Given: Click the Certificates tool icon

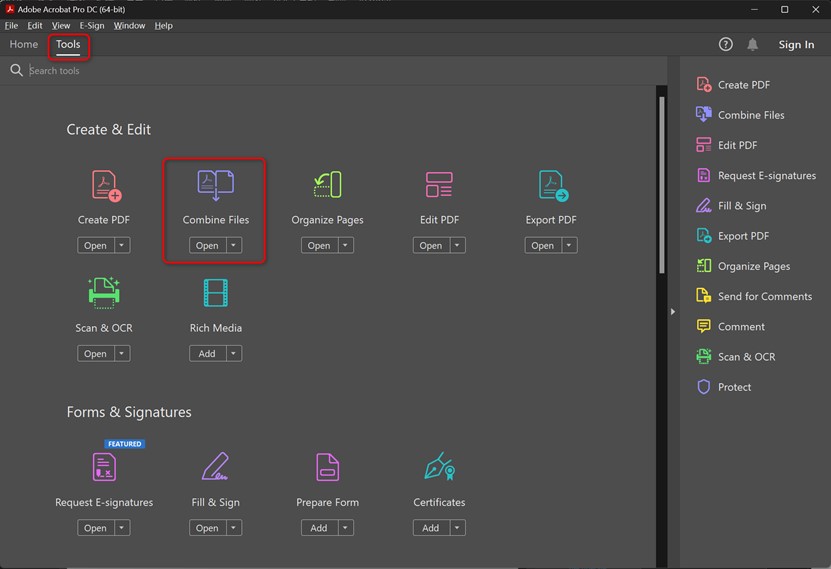Looking at the screenshot, I should click(x=440, y=466).
